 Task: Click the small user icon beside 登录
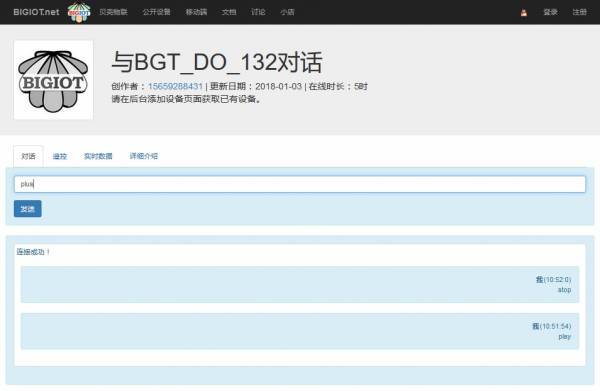pyautogui.click(x=524, y=13)
